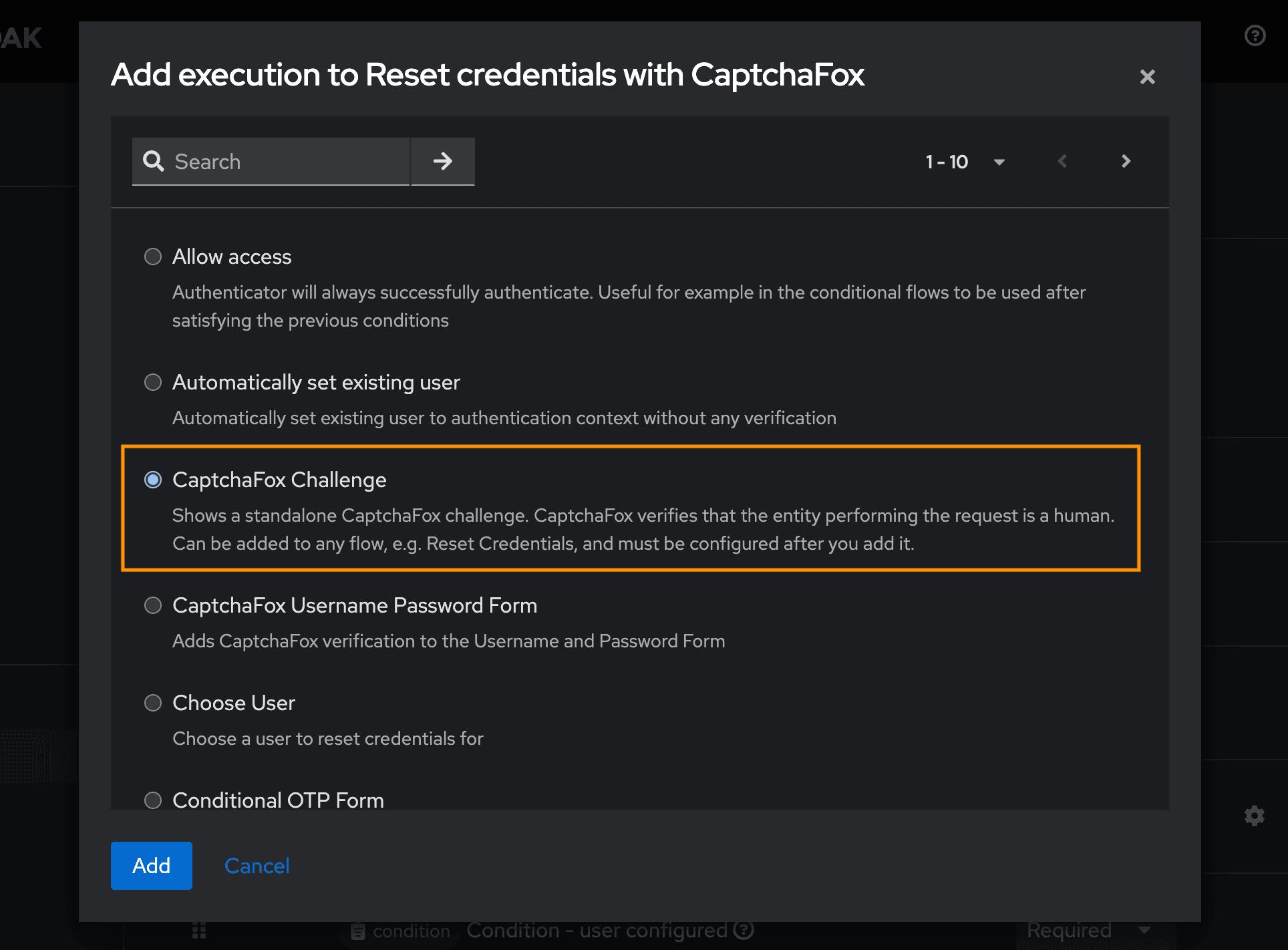Submit search with arrow button
This screenshot has width=1288, height=950.
pyautogui.click(x=442, y=161)
